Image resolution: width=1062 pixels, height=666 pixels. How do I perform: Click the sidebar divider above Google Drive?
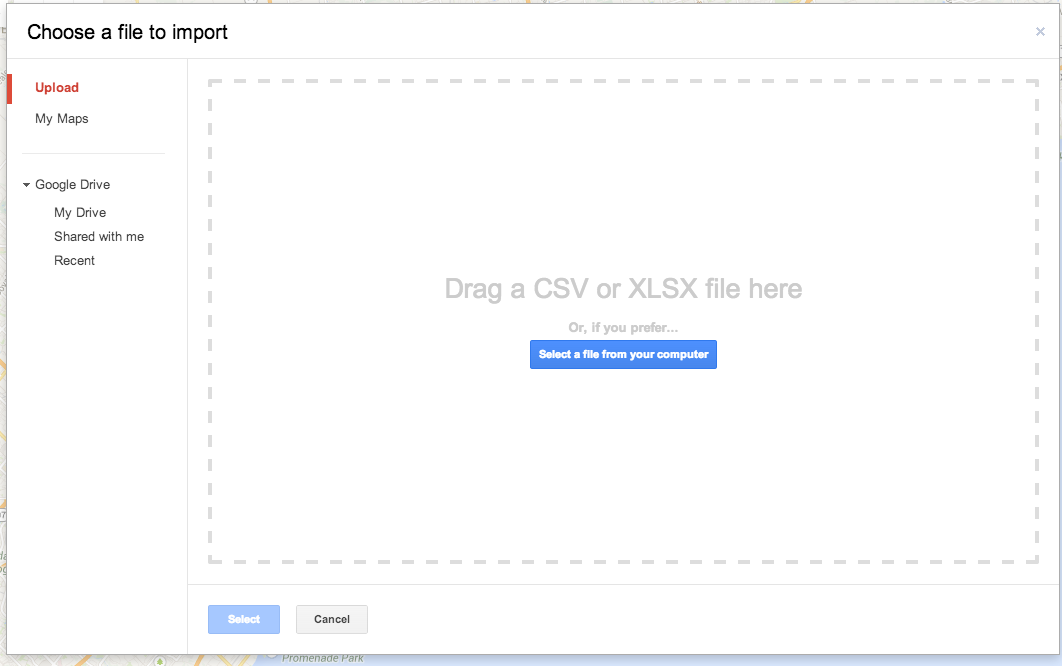(x=94, y=154)
